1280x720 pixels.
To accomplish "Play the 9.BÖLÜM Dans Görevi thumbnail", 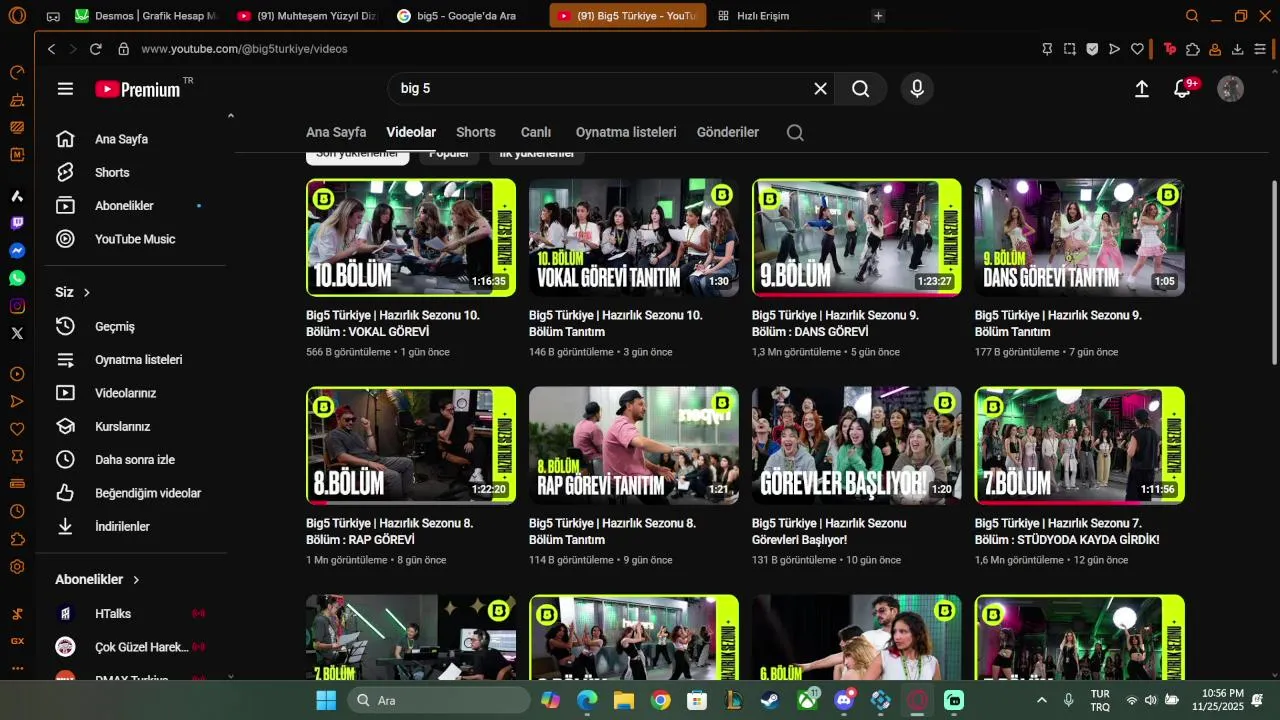I will click(857, 237).
